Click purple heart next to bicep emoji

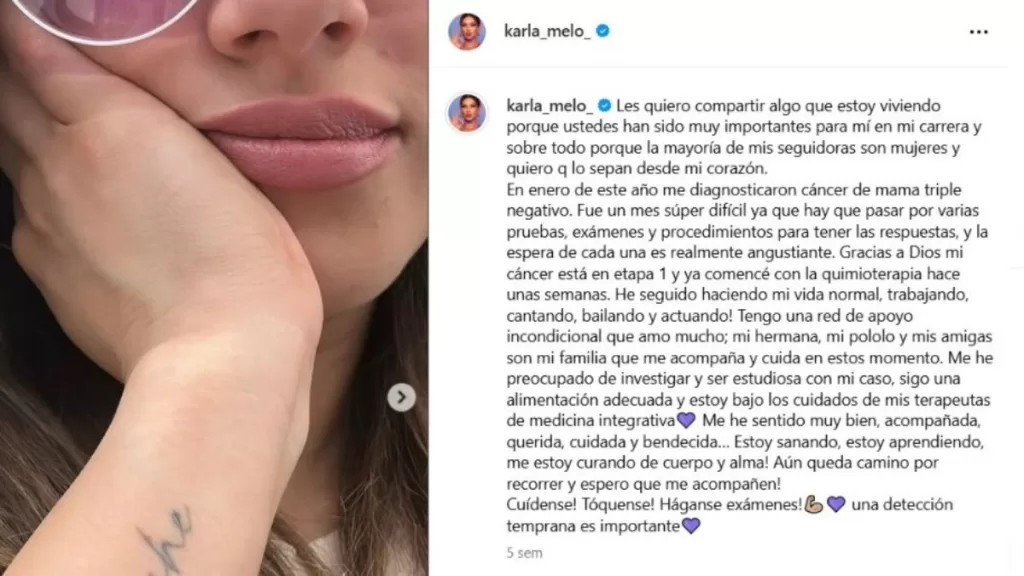(837, 504)
